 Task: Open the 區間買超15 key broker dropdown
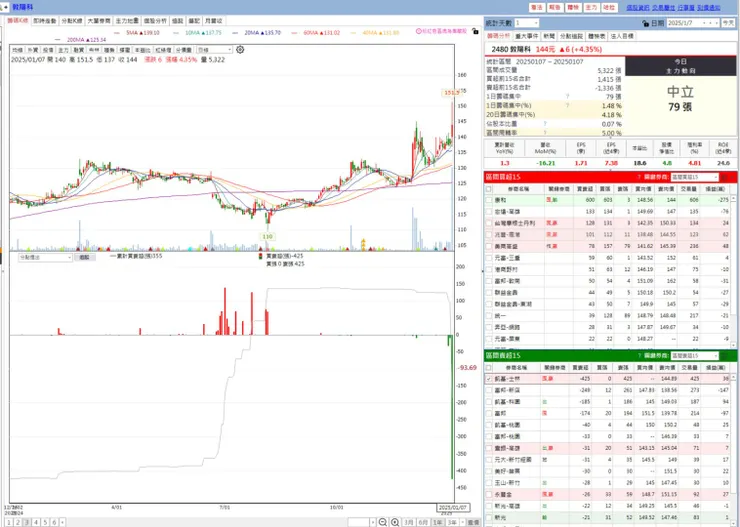[694, 177]
